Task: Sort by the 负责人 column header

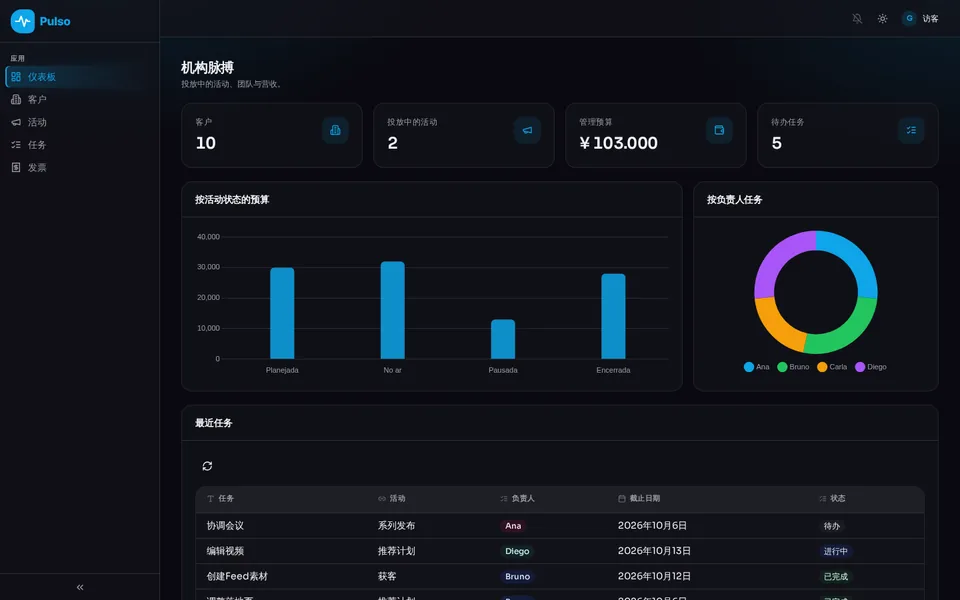Action: [517, 498]
